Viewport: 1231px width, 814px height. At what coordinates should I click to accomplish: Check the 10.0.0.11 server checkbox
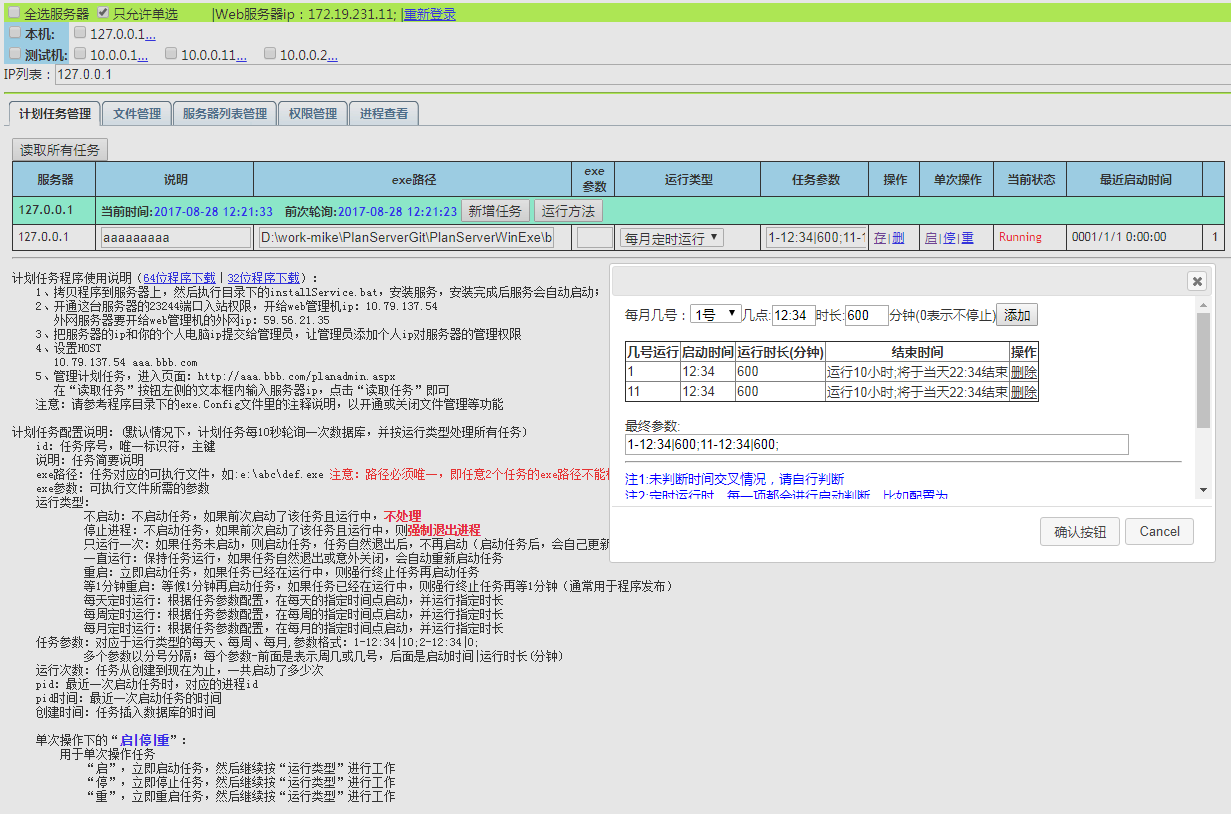pos(171,53)
